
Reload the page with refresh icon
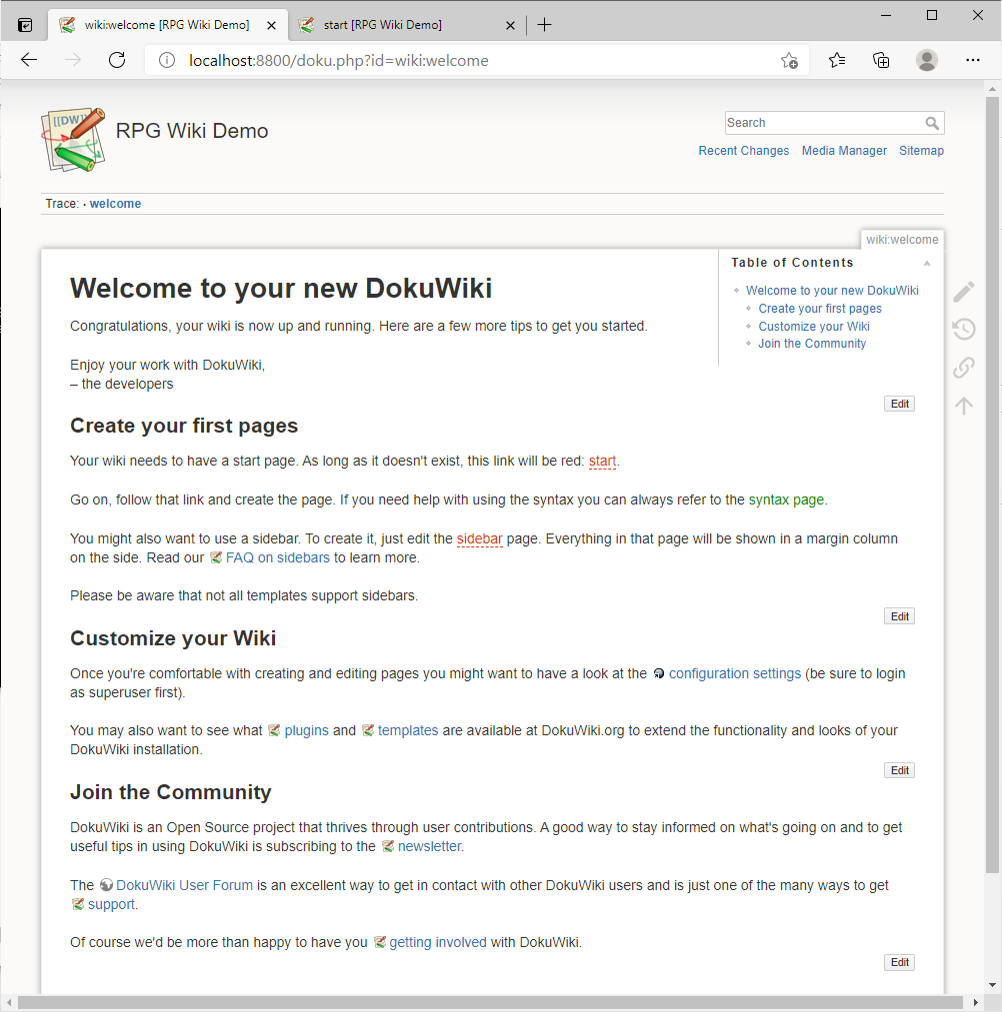(x=117, y=60)
